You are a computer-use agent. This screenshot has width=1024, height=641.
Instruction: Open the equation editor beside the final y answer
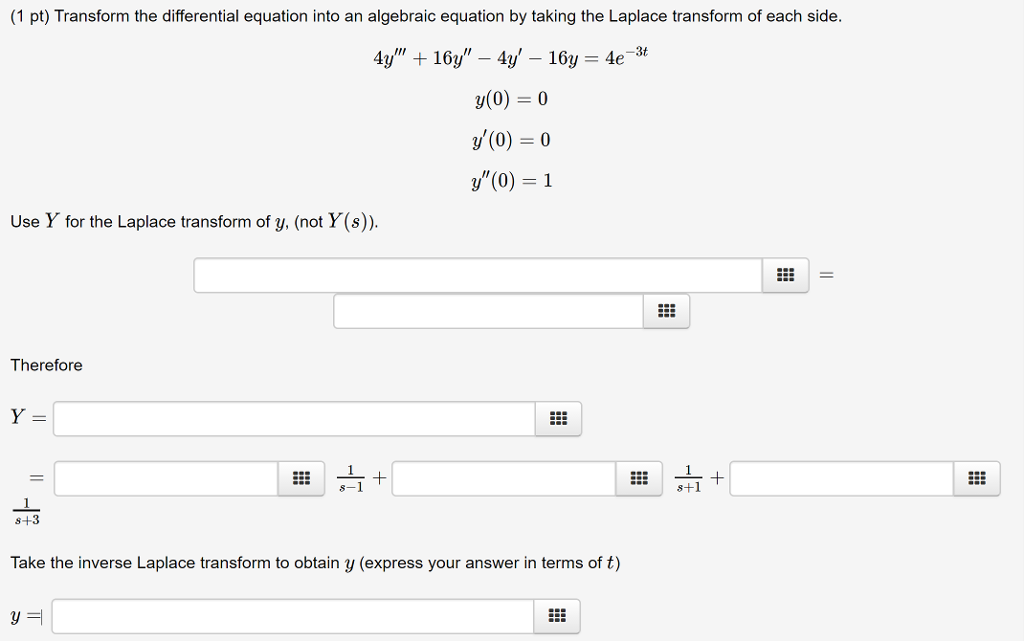[x=556, y=616]
